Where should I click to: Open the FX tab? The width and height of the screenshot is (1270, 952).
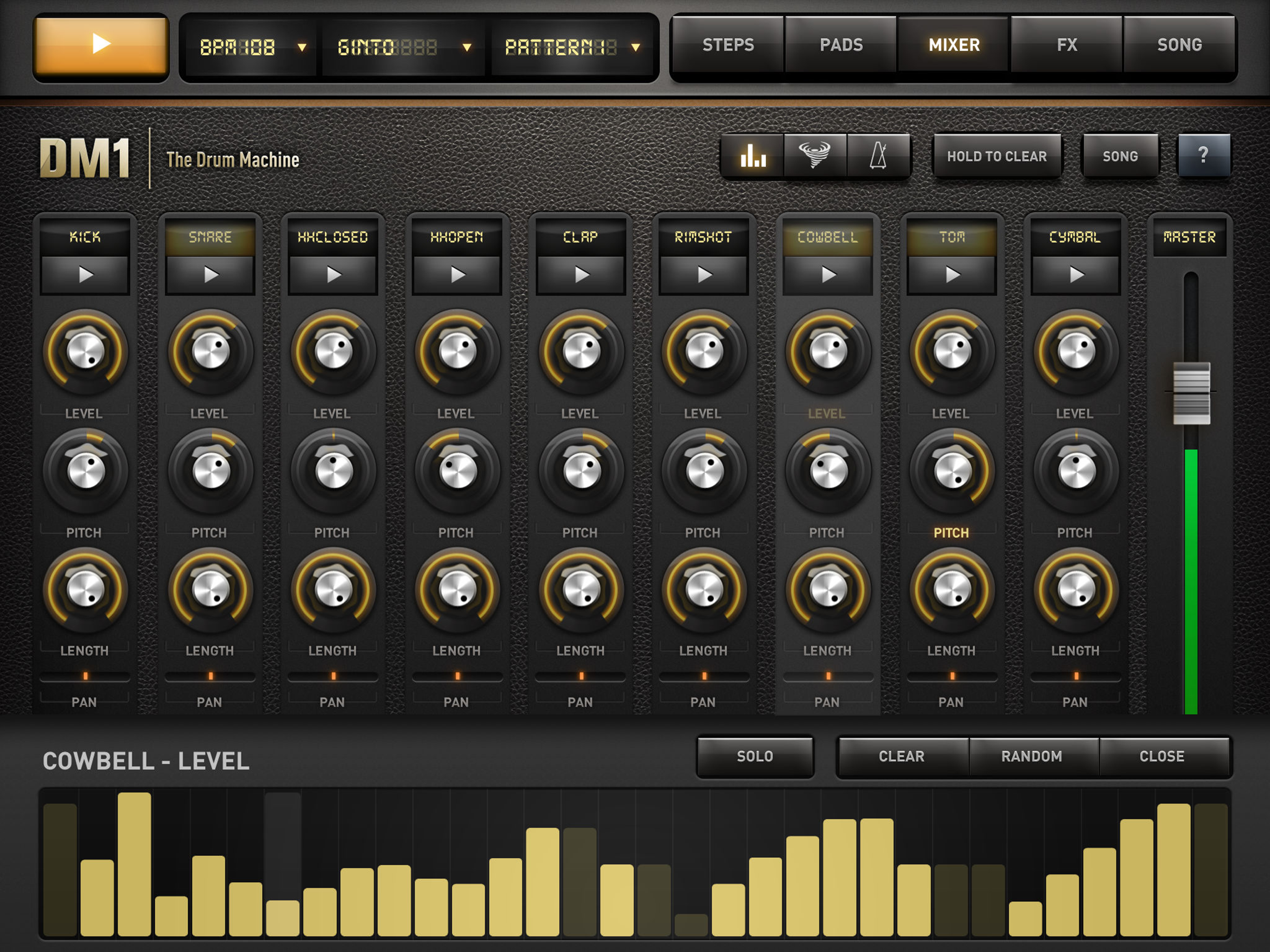tap(1066, 45)
